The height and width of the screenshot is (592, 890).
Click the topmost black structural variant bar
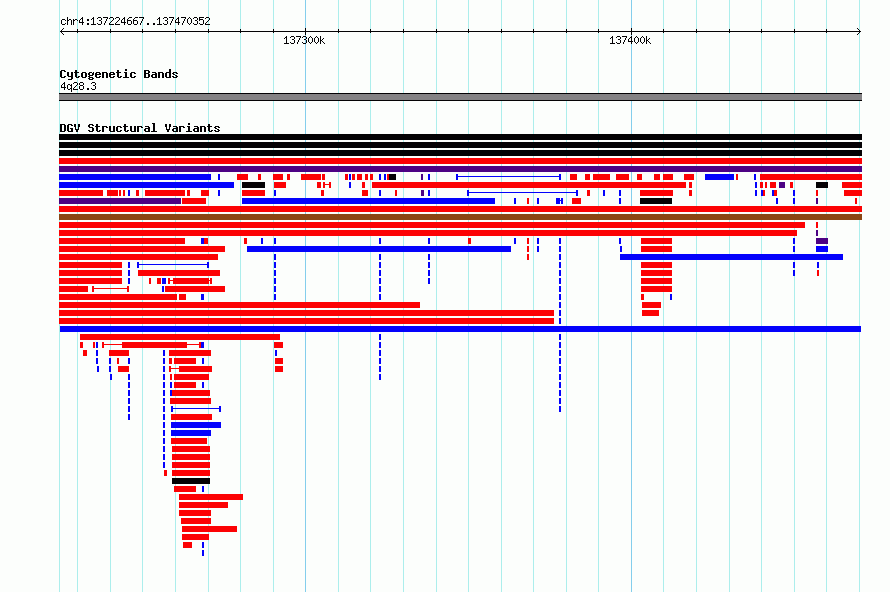click(x=460, y=137)
